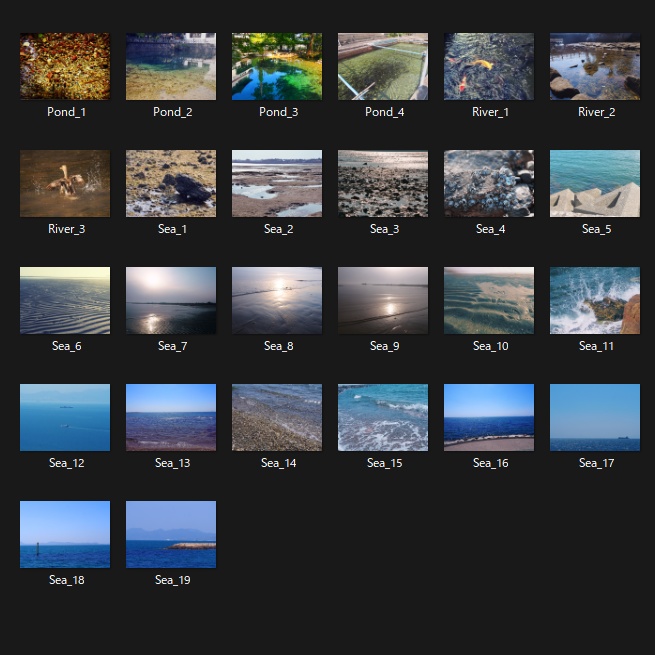655x655 pixels.
Task: Click the Sea_1 rock thumbnail
Action: [171, 183]
